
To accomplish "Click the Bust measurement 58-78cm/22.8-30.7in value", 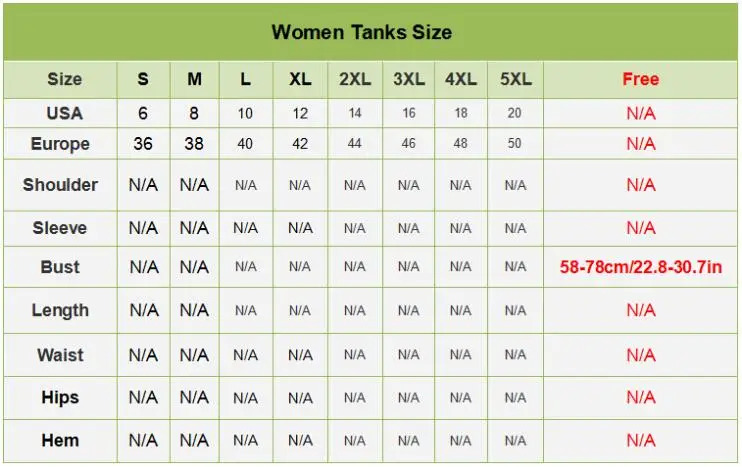I will click(641, 267).
